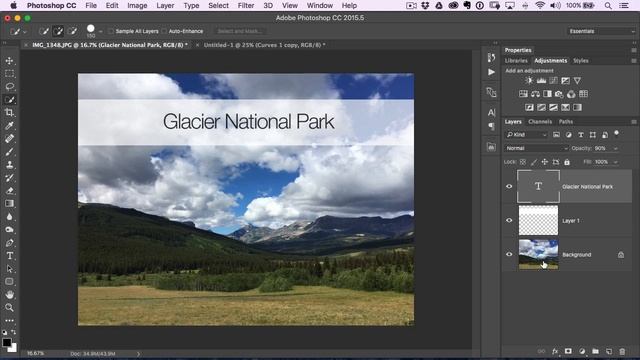Open the brush picker dropdown arrow
The width and height of the screenshot is (640, 360).
pyautogui.click(x=100, y=31)
